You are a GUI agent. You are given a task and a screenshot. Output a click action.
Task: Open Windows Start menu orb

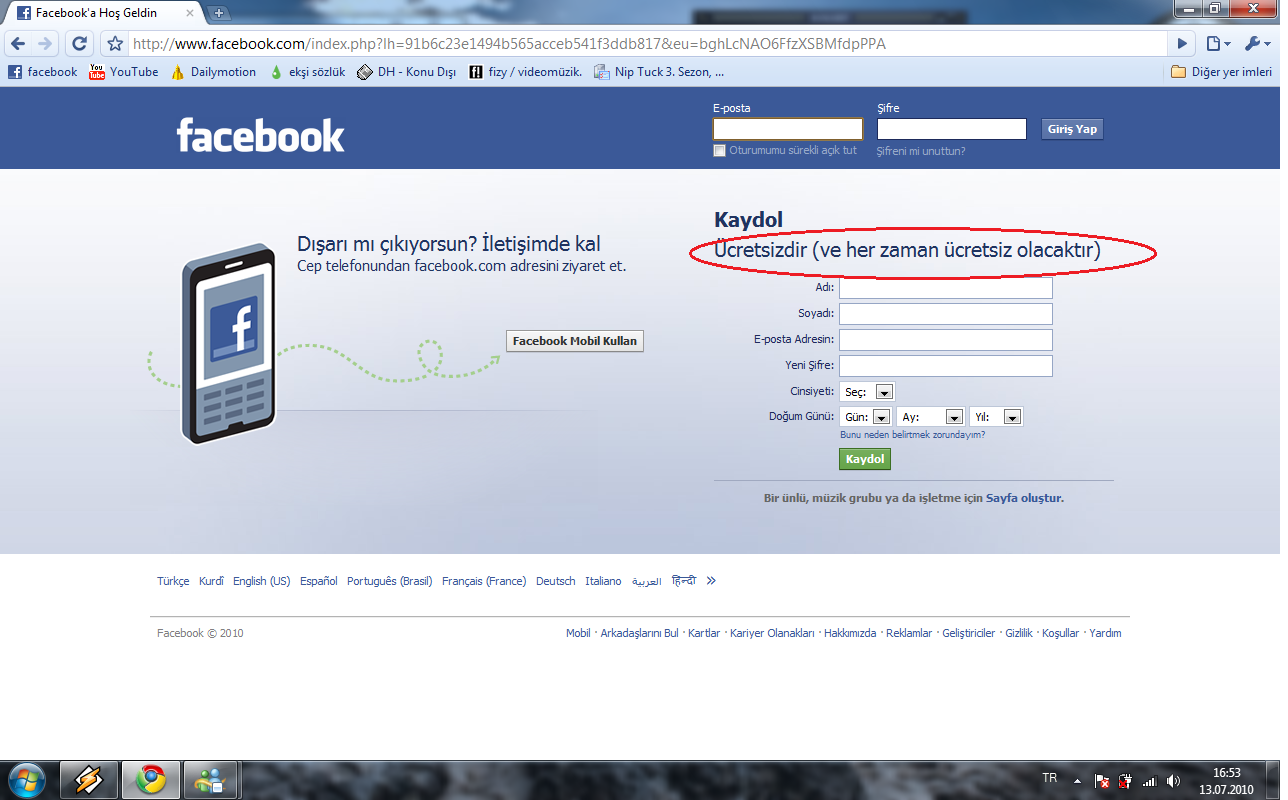(x=25, y=779)
